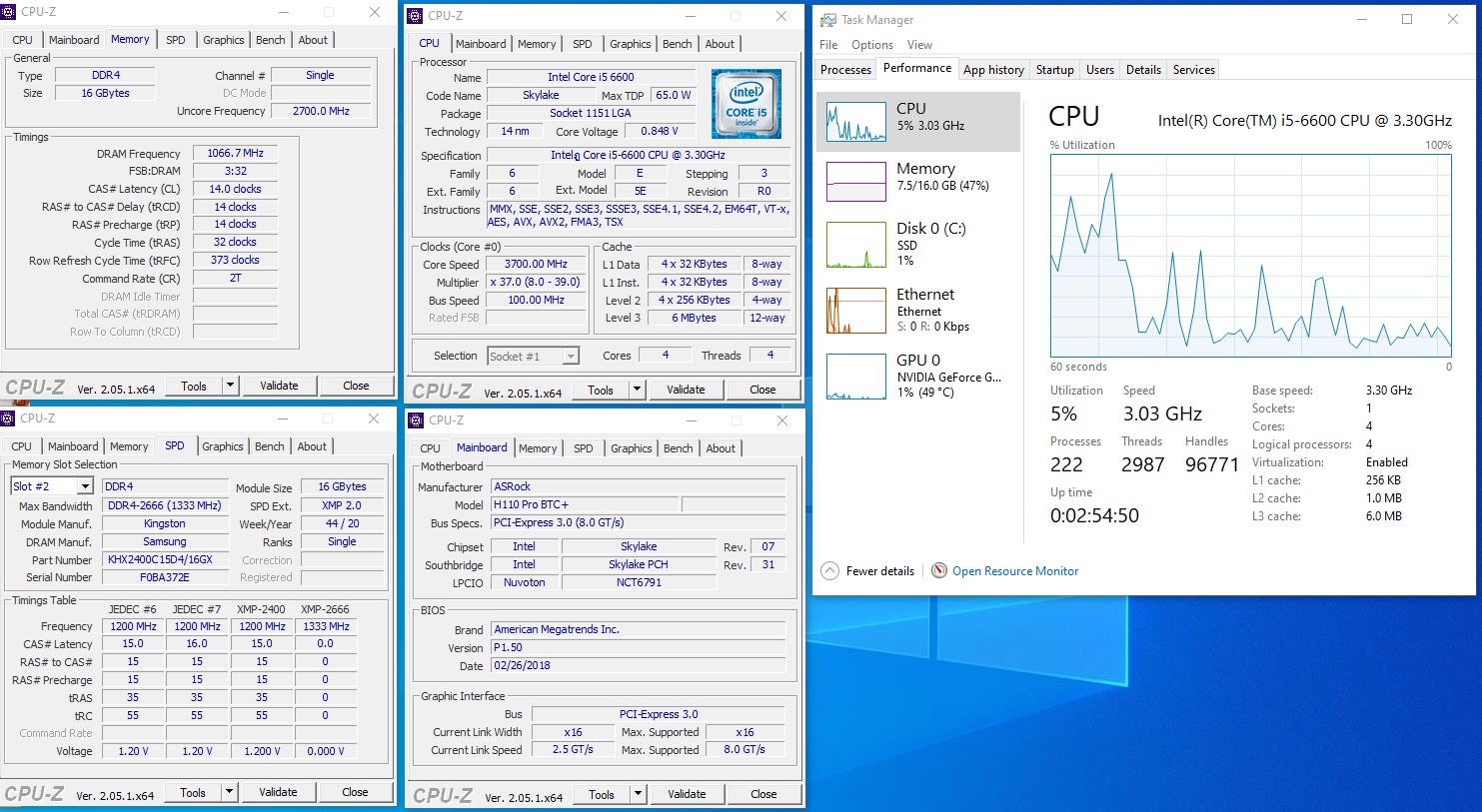Viewport: 1482px width, 812px height.
Task: Switch to the App history tab
Action: click(x=992, y=70)
